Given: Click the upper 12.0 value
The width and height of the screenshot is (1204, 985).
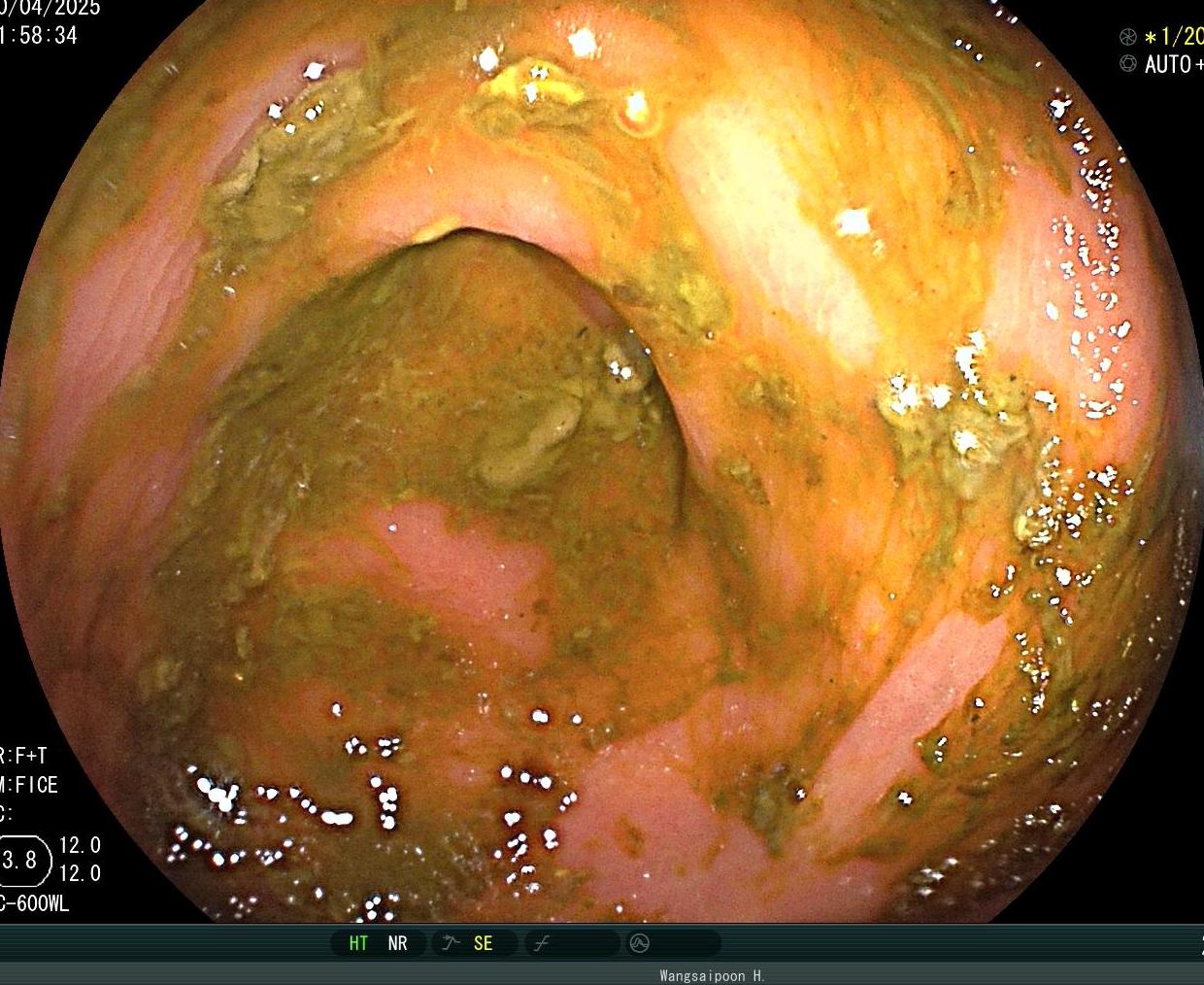Looking at the screenshot, I should 80,845.
